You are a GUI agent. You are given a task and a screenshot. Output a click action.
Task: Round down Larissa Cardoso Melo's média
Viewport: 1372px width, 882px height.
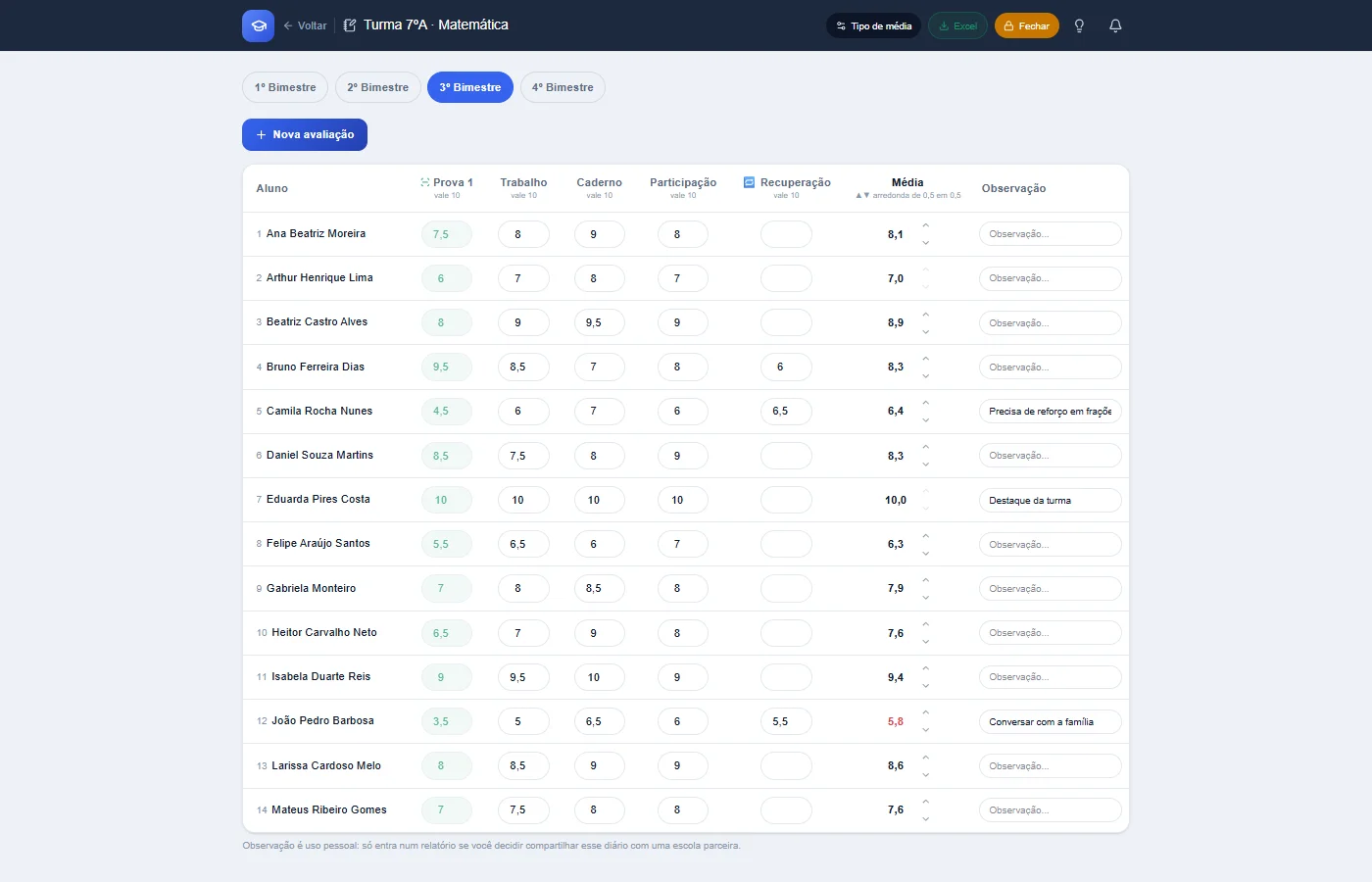pos(925,774)
